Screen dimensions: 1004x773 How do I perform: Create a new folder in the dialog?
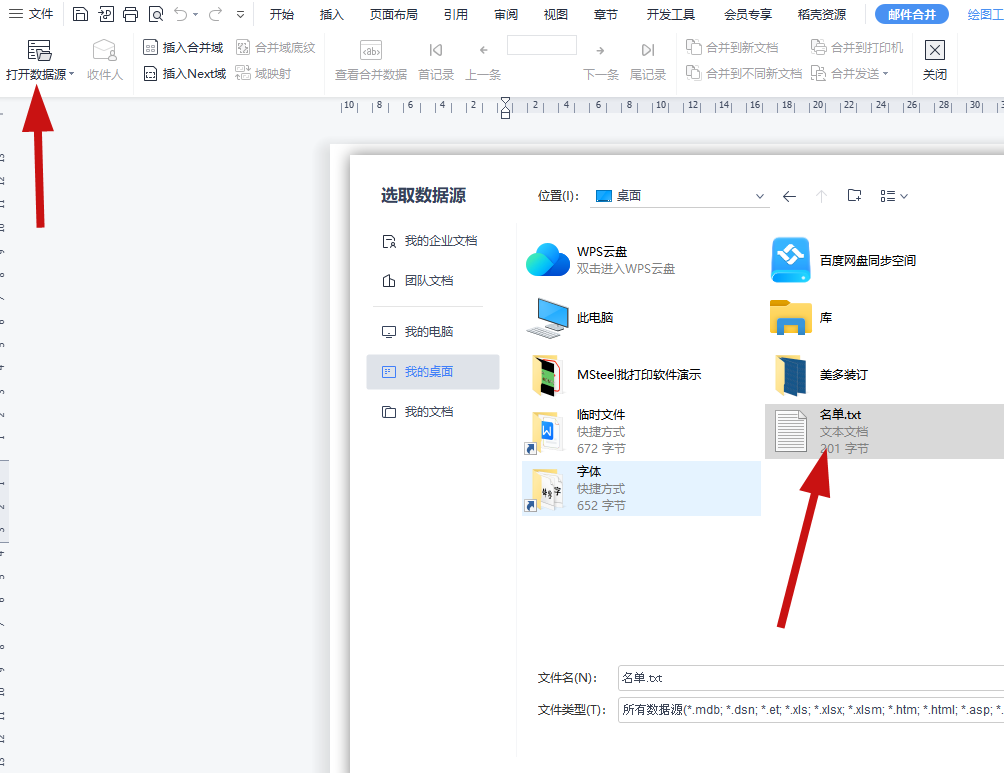point(854,195)
